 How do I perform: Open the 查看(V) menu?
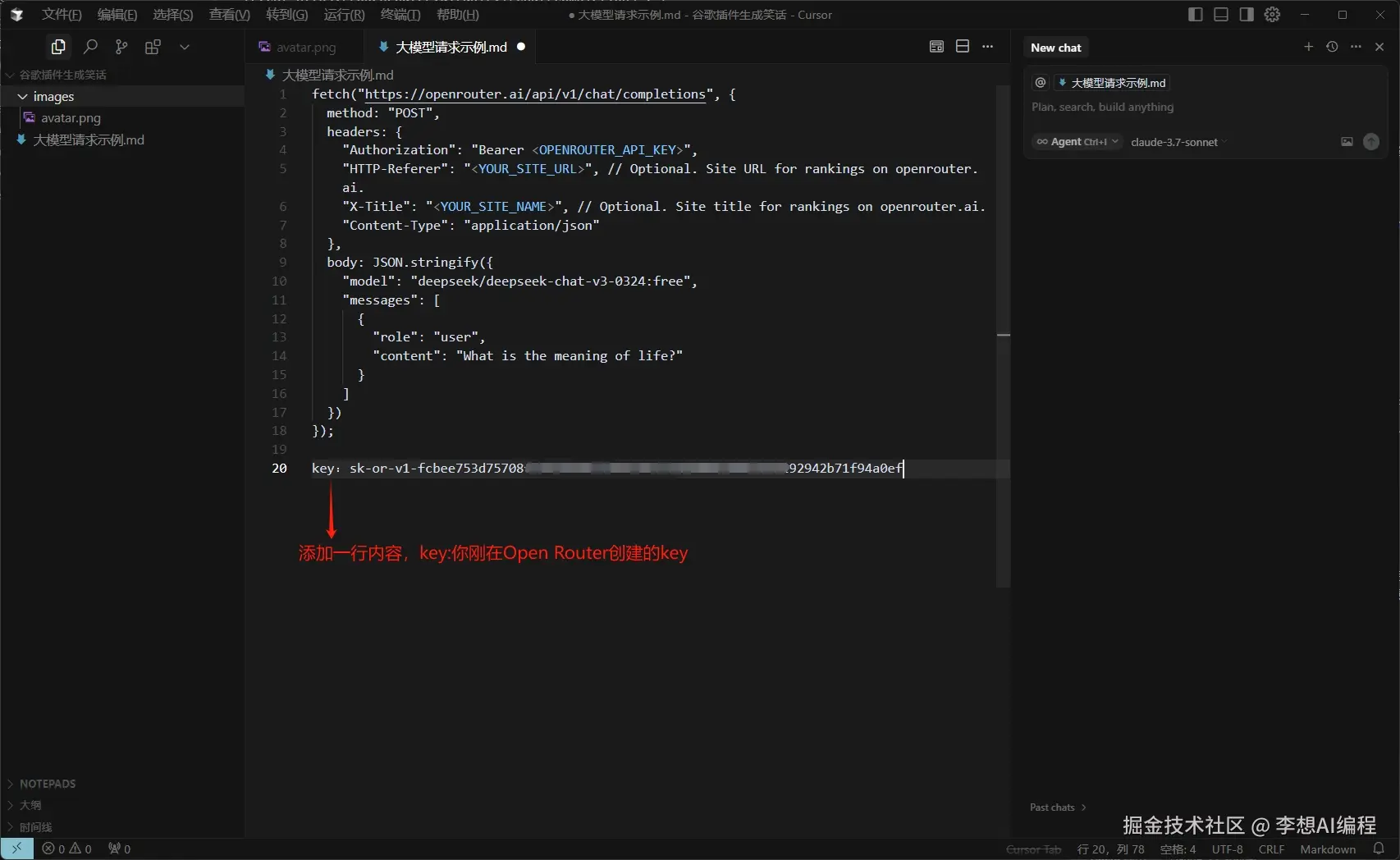coord(230,15)
